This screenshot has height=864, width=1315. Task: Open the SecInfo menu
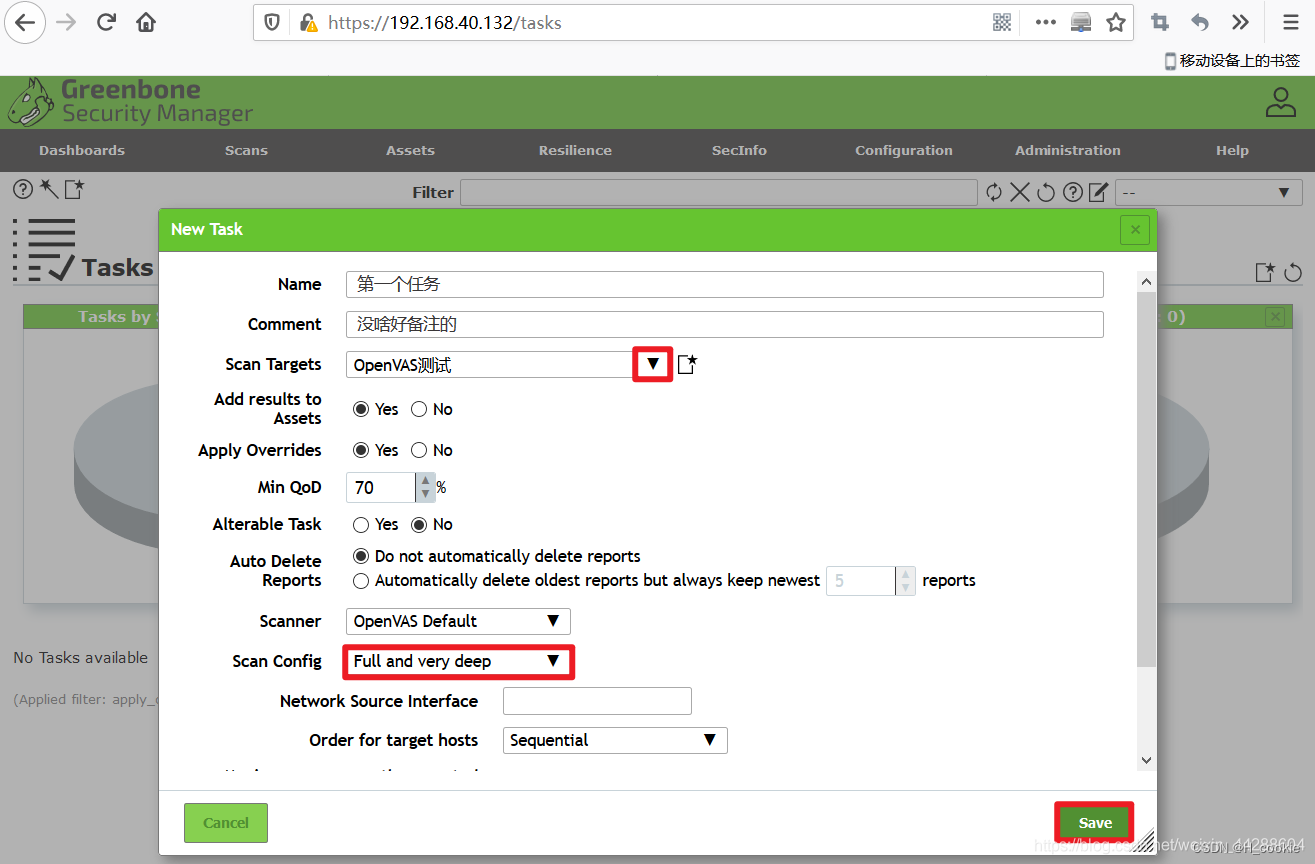point(739,150)
